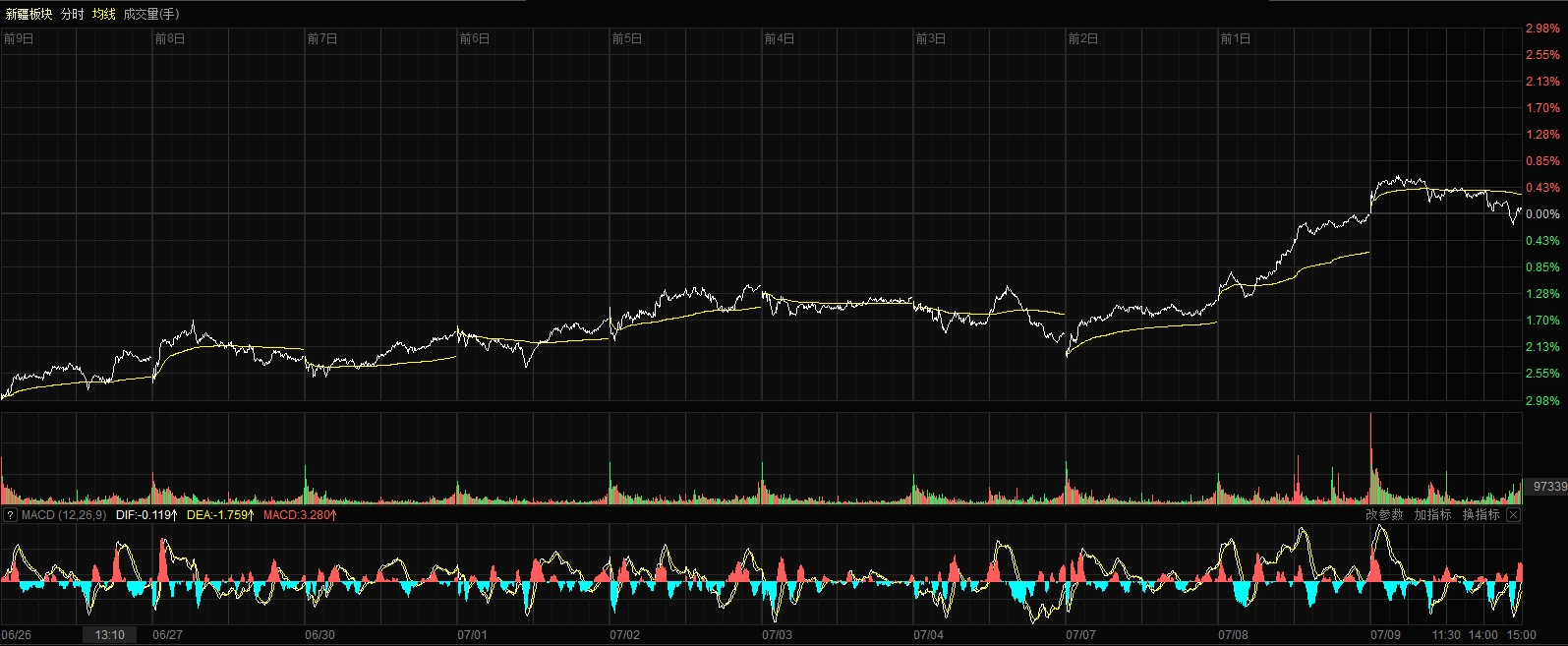
Task: Select the 分时 label in header
Action: tap(72, 14)
